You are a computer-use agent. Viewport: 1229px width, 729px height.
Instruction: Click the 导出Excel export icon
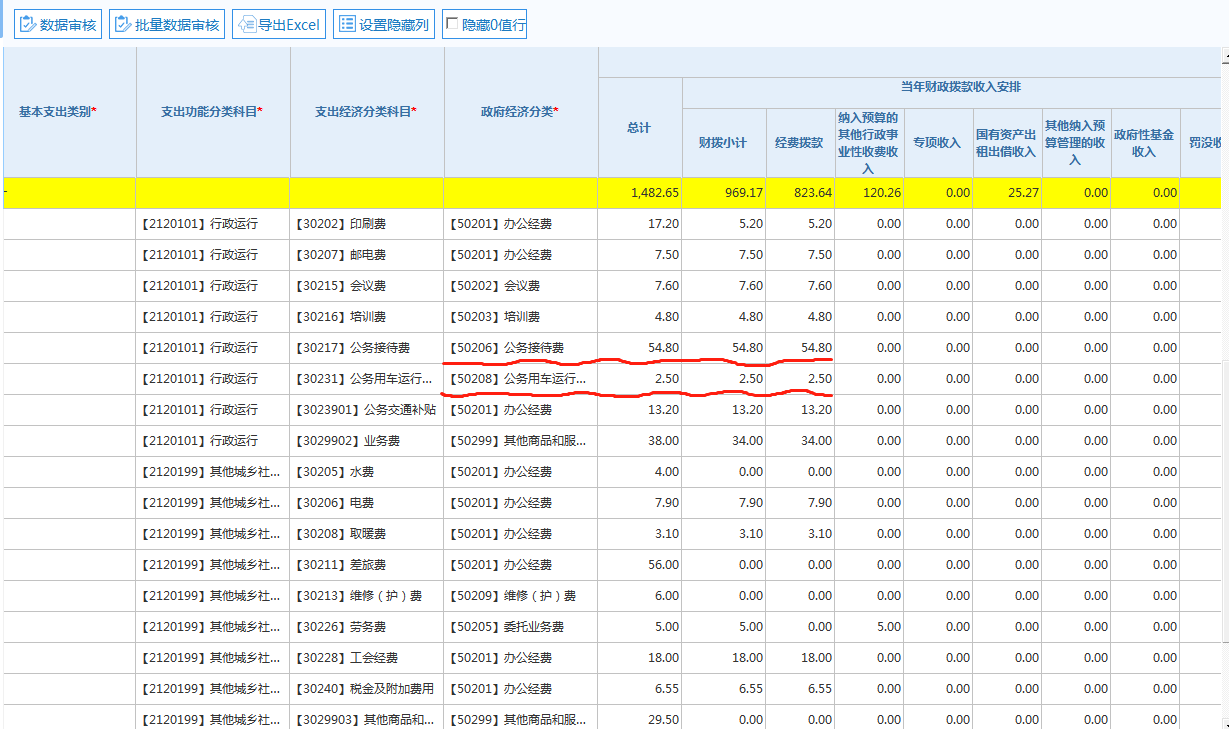coord(246,24)
